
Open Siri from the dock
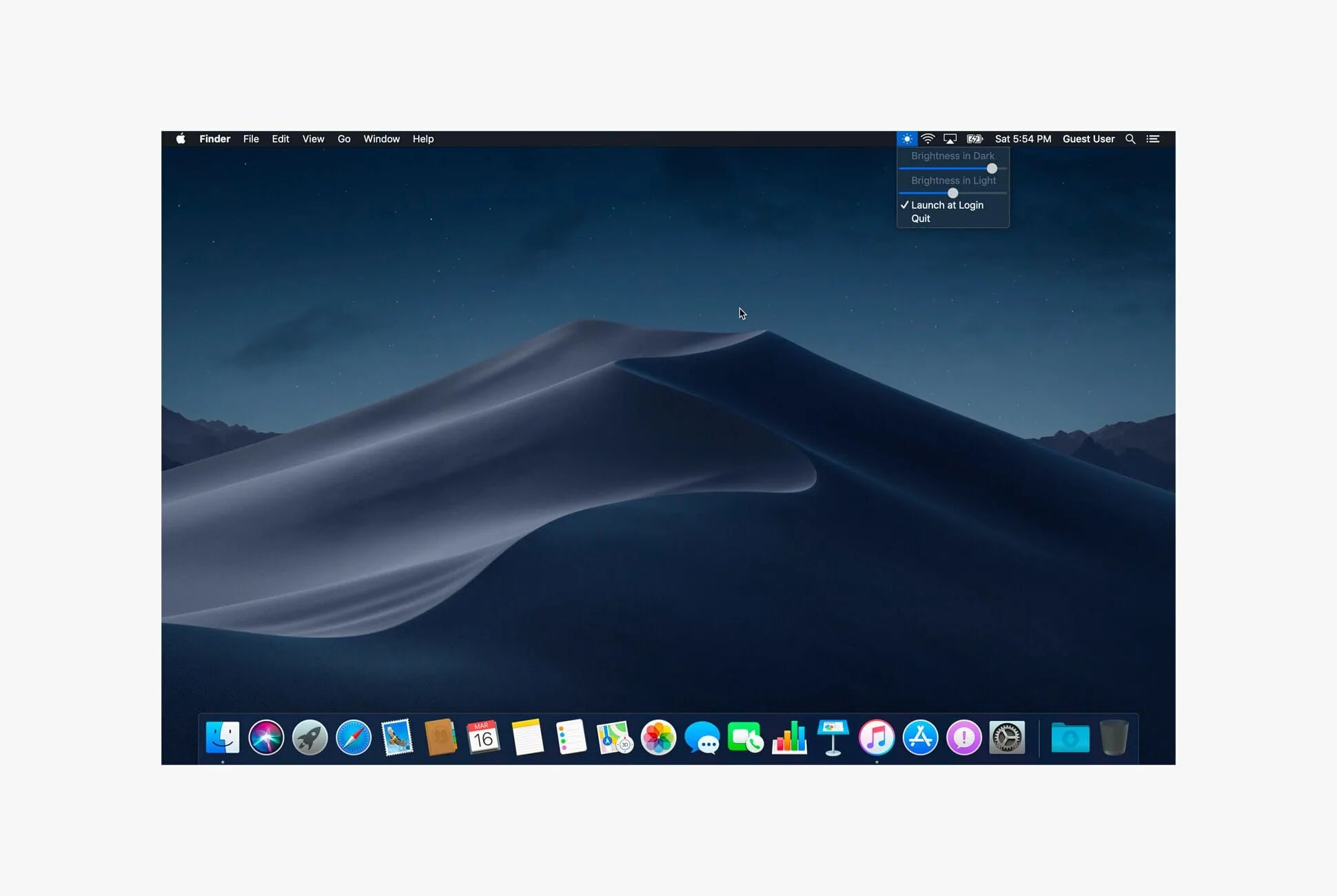[x=266, y=737]
